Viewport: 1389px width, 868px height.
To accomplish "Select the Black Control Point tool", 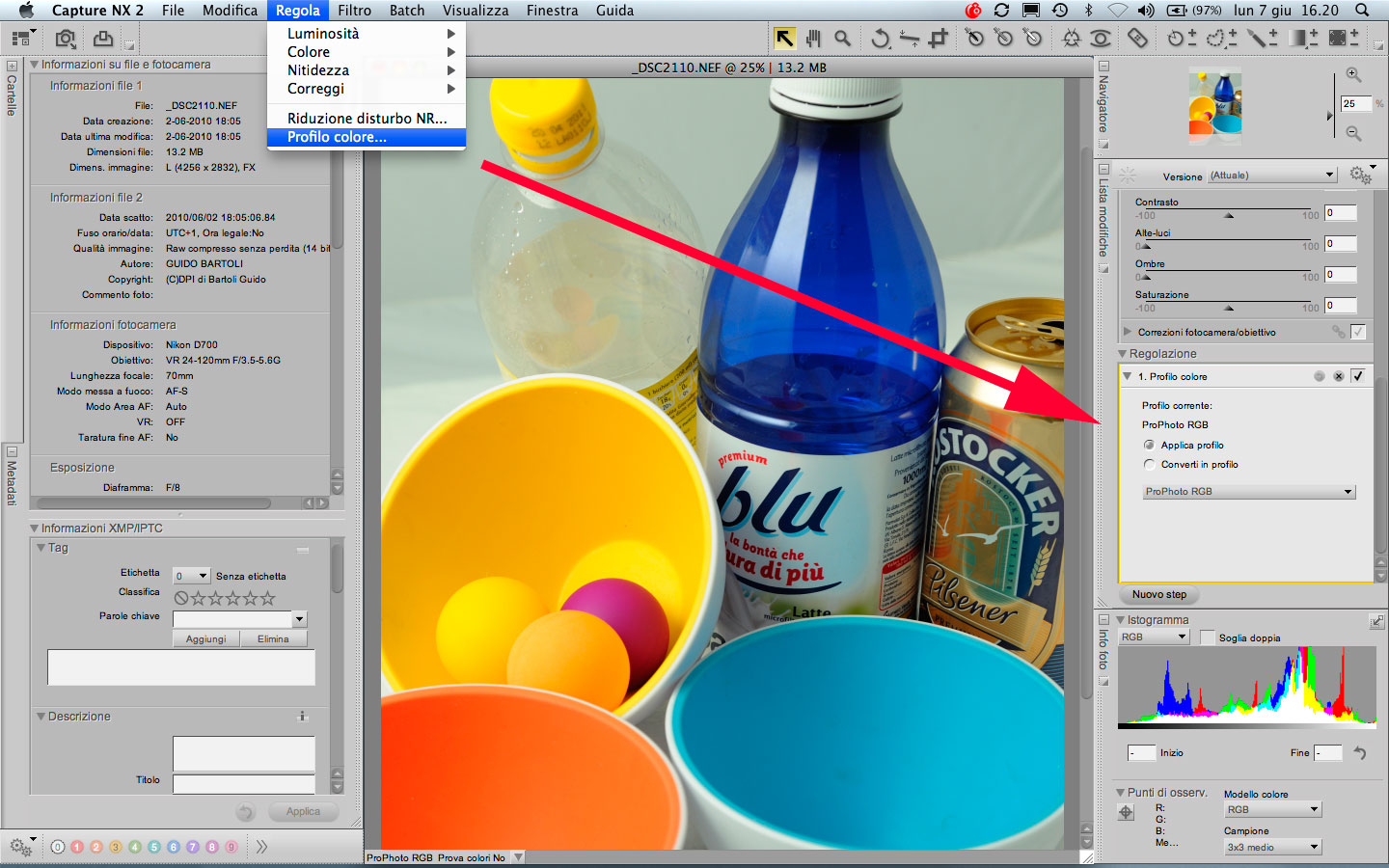I will tap(975, 39).
